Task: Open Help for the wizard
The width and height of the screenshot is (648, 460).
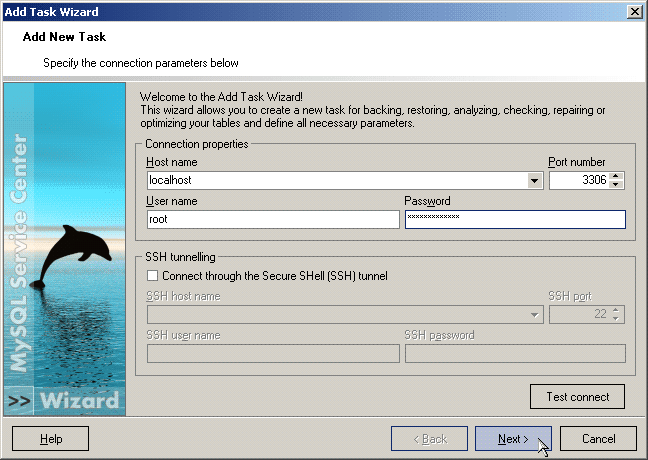Action: [x=50, y=439]
